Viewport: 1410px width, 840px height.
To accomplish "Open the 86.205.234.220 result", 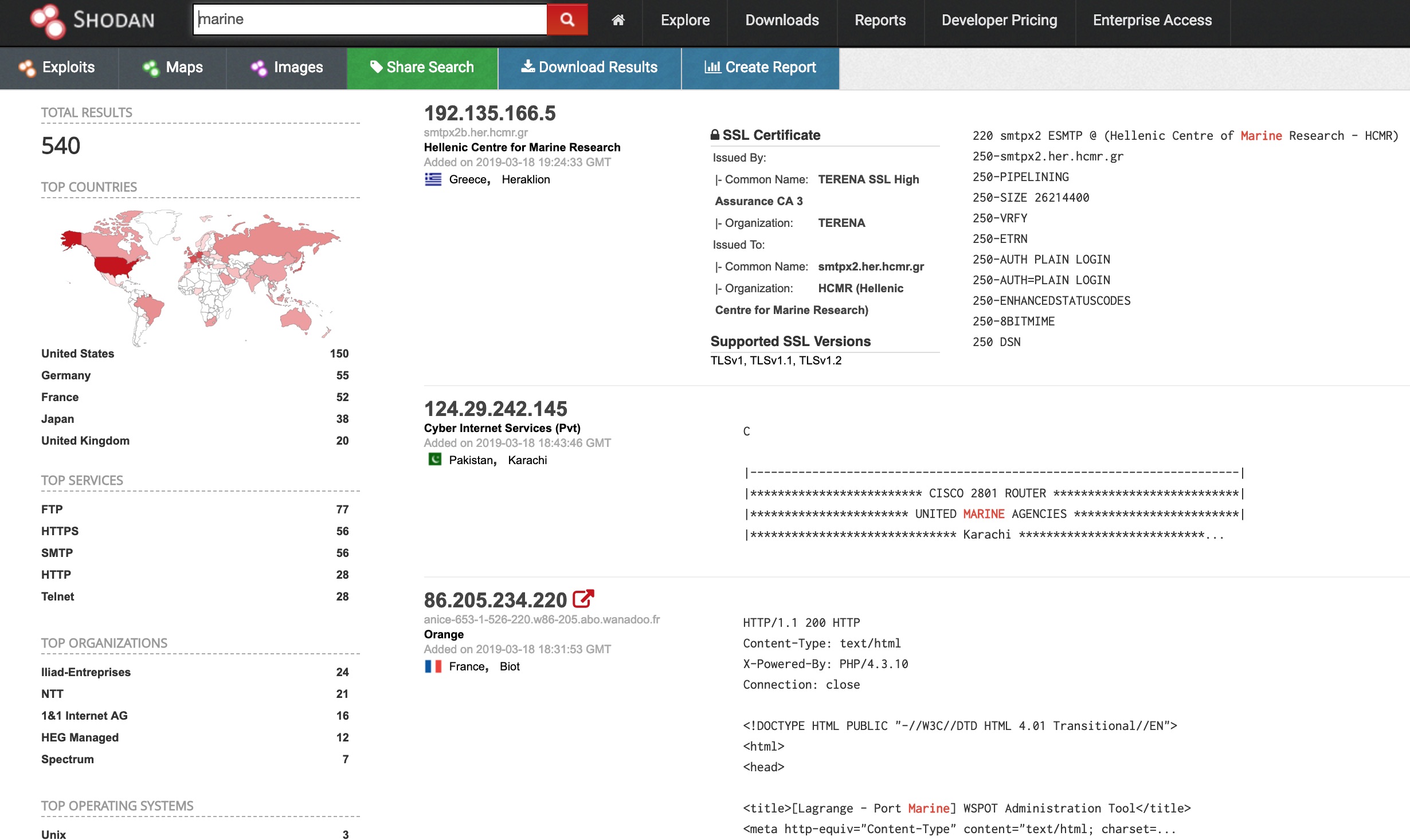I will click(x=495, y=600).
